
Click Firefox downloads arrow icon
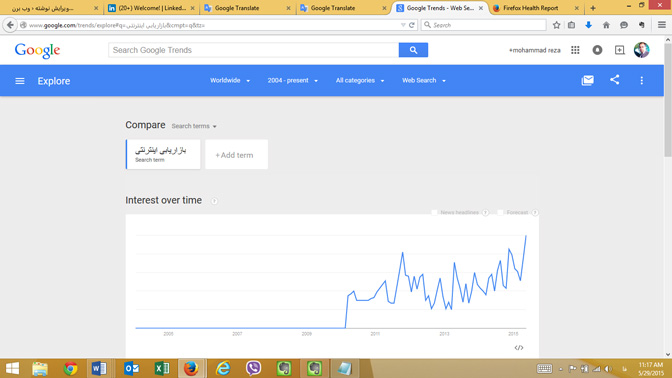click(588, 25)
